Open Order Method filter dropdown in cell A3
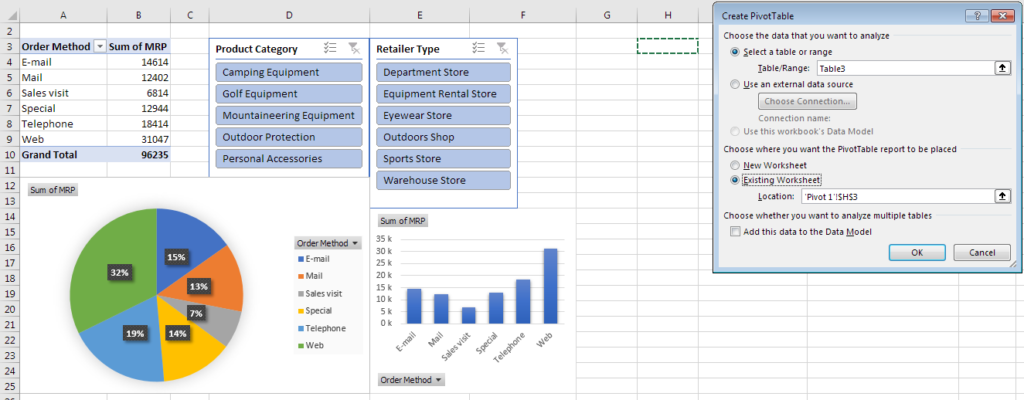This screenshot has width=1024, height=400. [100, 46]
